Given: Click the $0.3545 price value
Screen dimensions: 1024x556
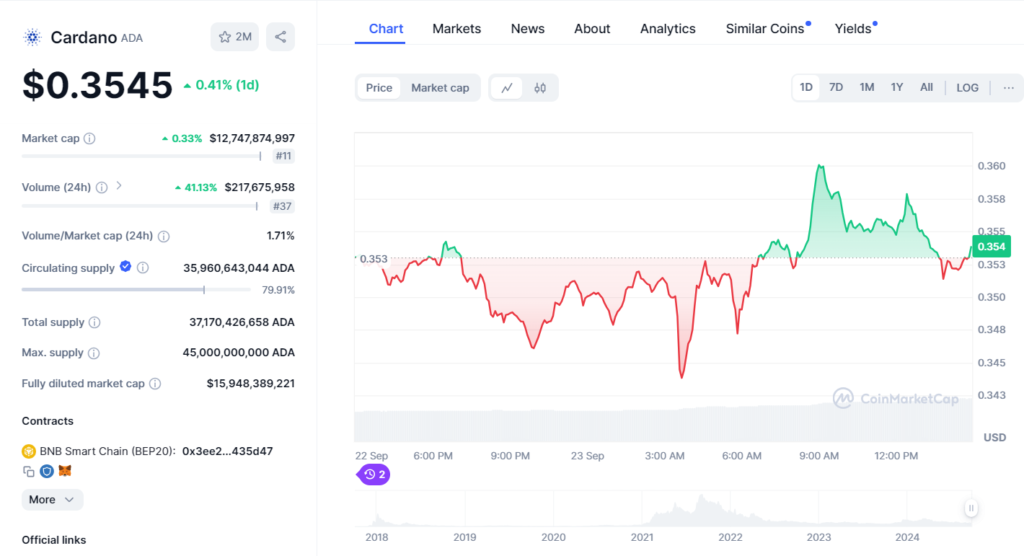Looking at the screenshot, I should (x=97, y=85).
